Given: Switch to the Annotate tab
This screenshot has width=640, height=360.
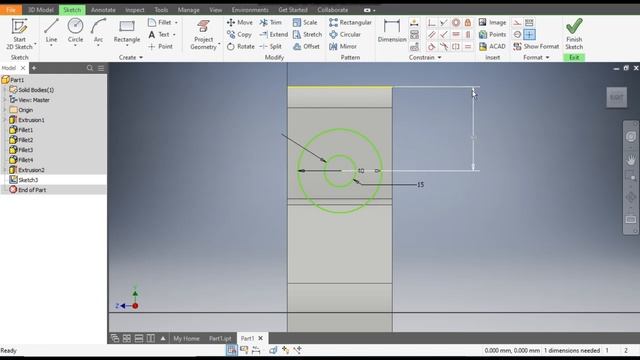Looking at the screenshot, I should click(103, 10).
